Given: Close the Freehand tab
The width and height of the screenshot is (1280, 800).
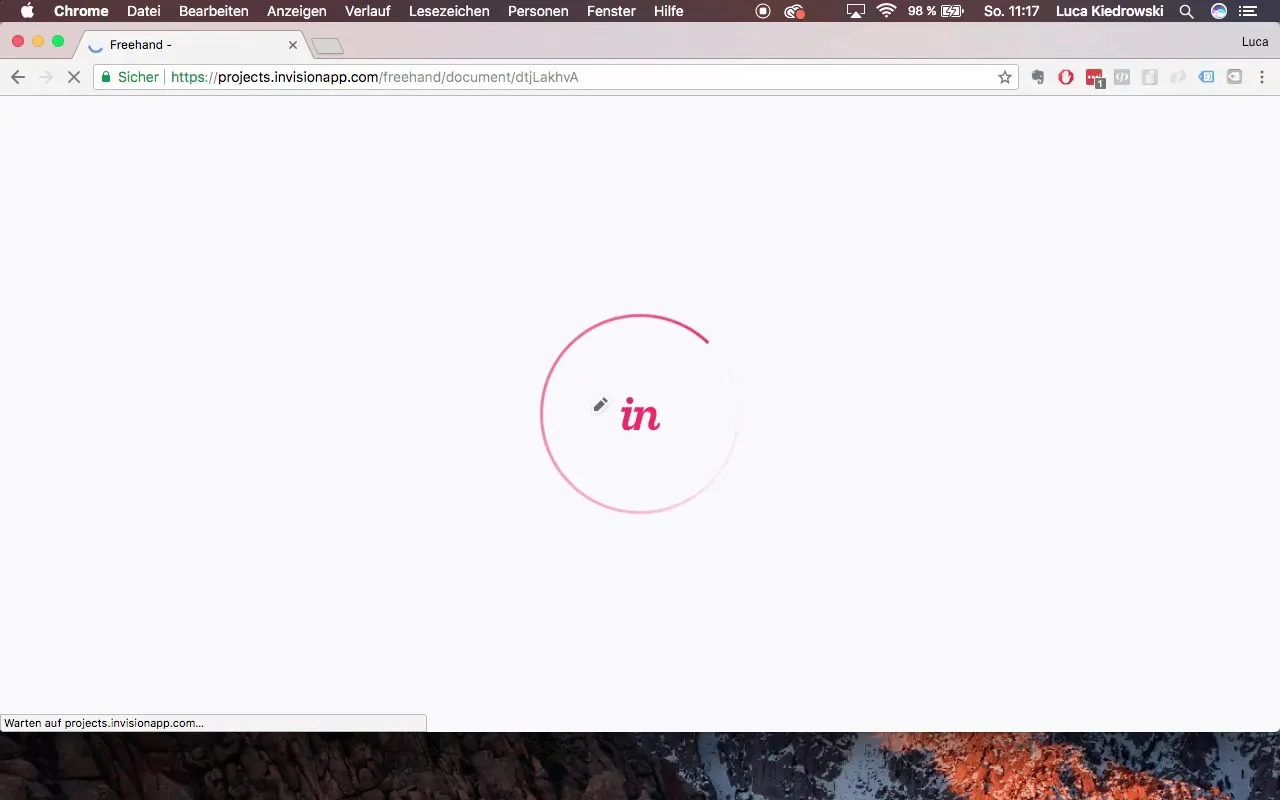Looking at the screenshot, I should tap(293, 45).
